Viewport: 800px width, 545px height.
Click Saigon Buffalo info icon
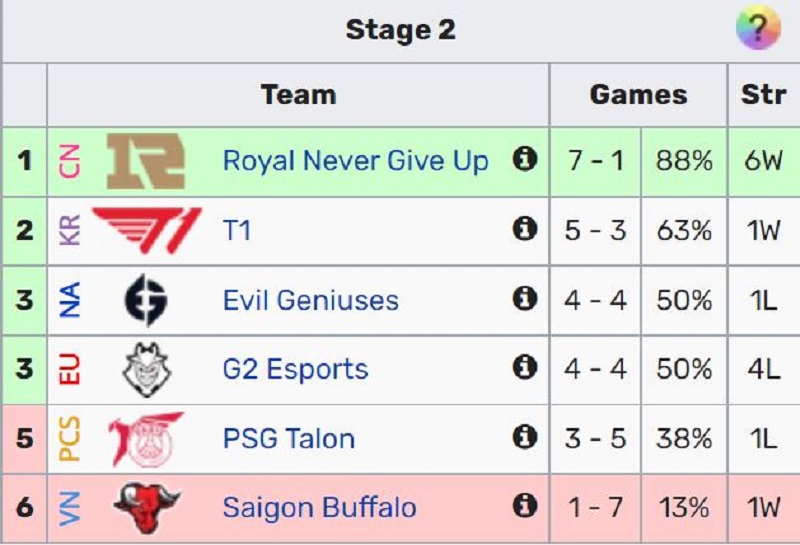point(524,506)
